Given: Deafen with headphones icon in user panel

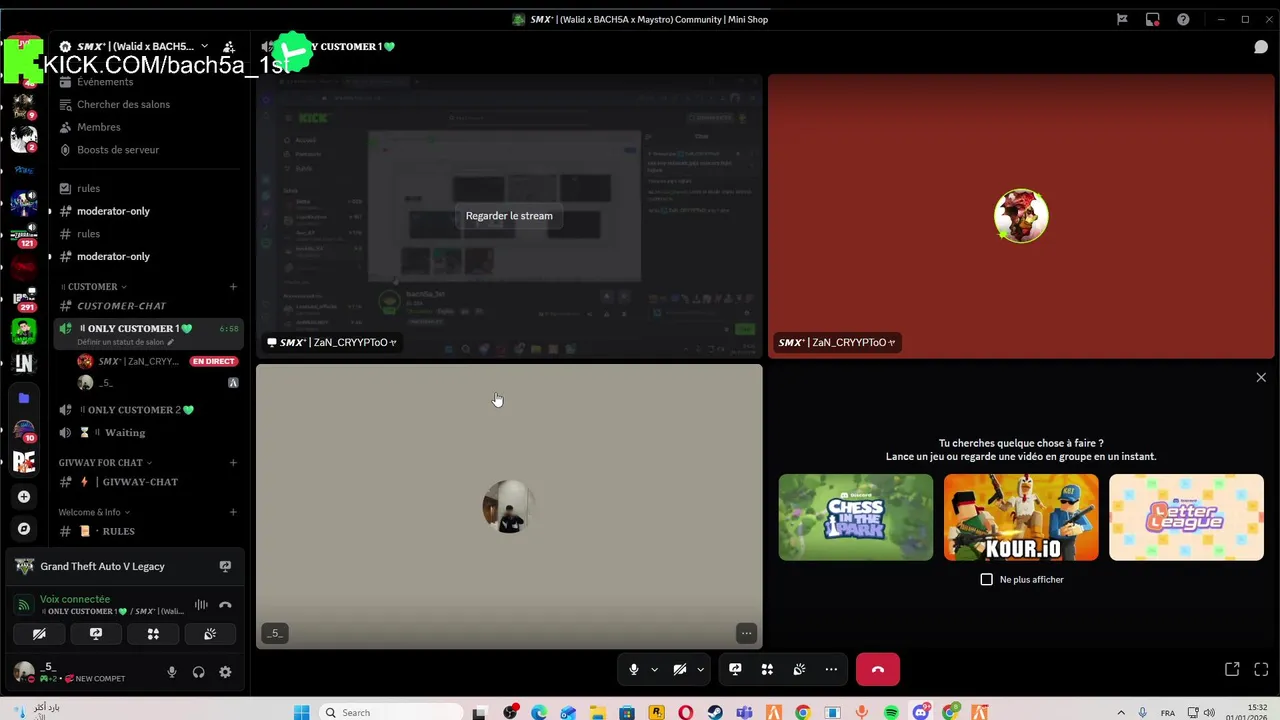Looking at the screenshot, I should coord(198,672).
